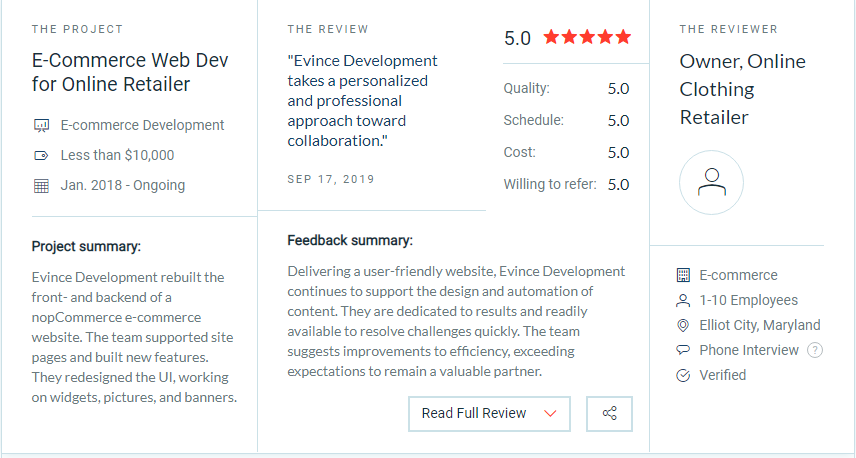Click the location pin icon for Elliot City

click(x=683, y=325)
